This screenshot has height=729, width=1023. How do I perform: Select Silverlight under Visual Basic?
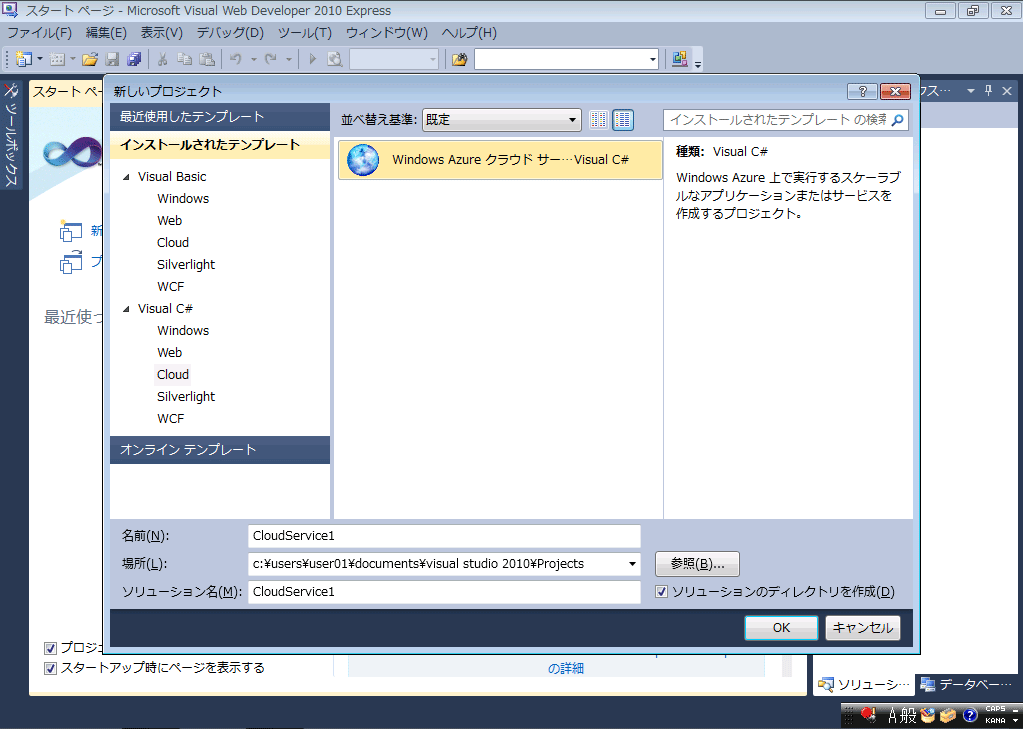[186, 265]
